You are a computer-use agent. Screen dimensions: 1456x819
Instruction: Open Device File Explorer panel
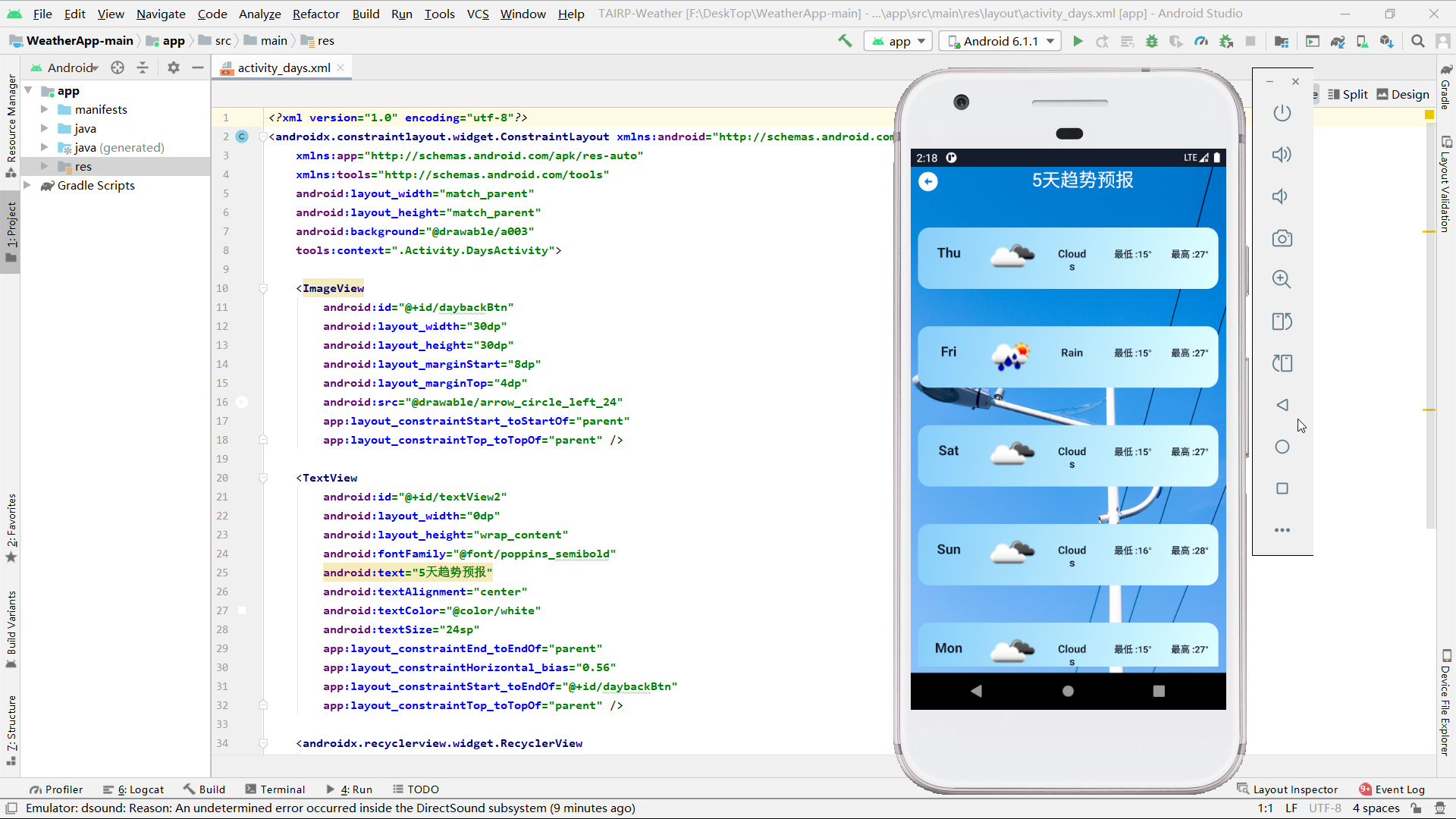[x=1445, y=703]
